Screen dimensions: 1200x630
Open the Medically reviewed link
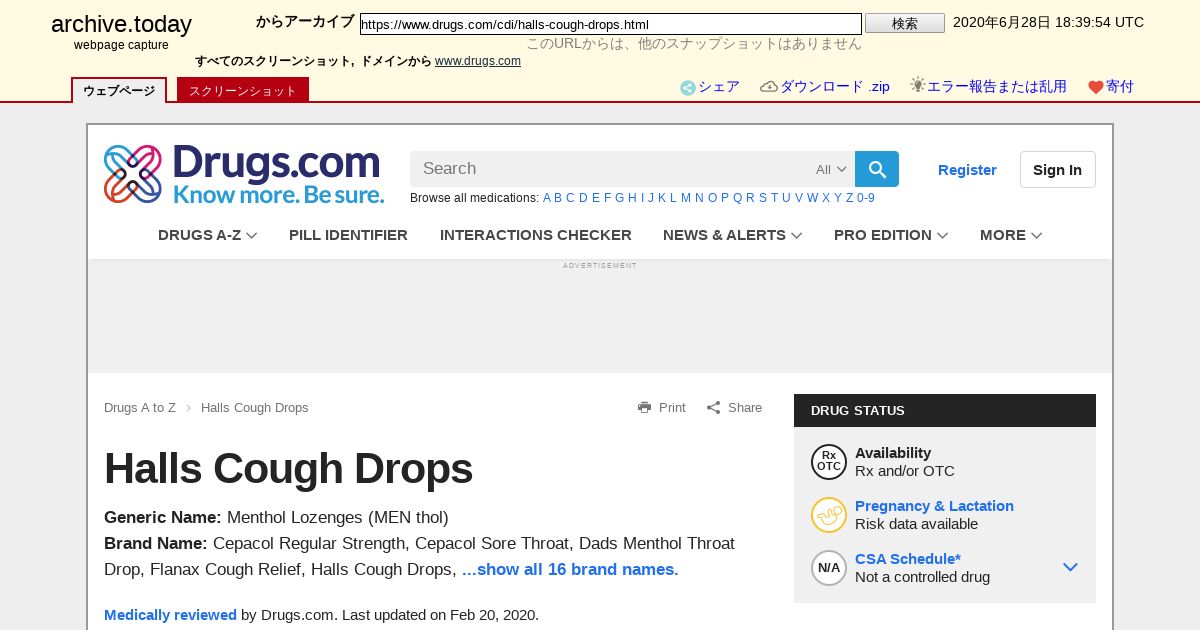[170, 615]
